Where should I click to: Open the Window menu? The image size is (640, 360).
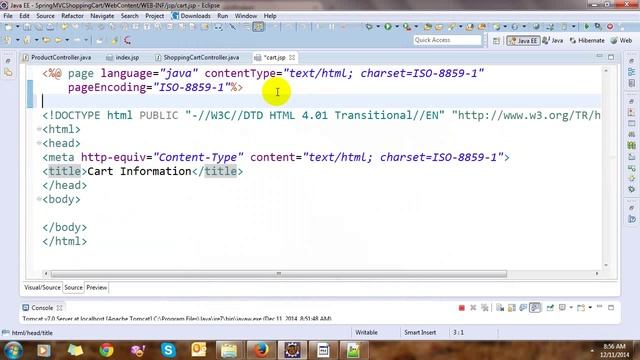pos(246,16)
